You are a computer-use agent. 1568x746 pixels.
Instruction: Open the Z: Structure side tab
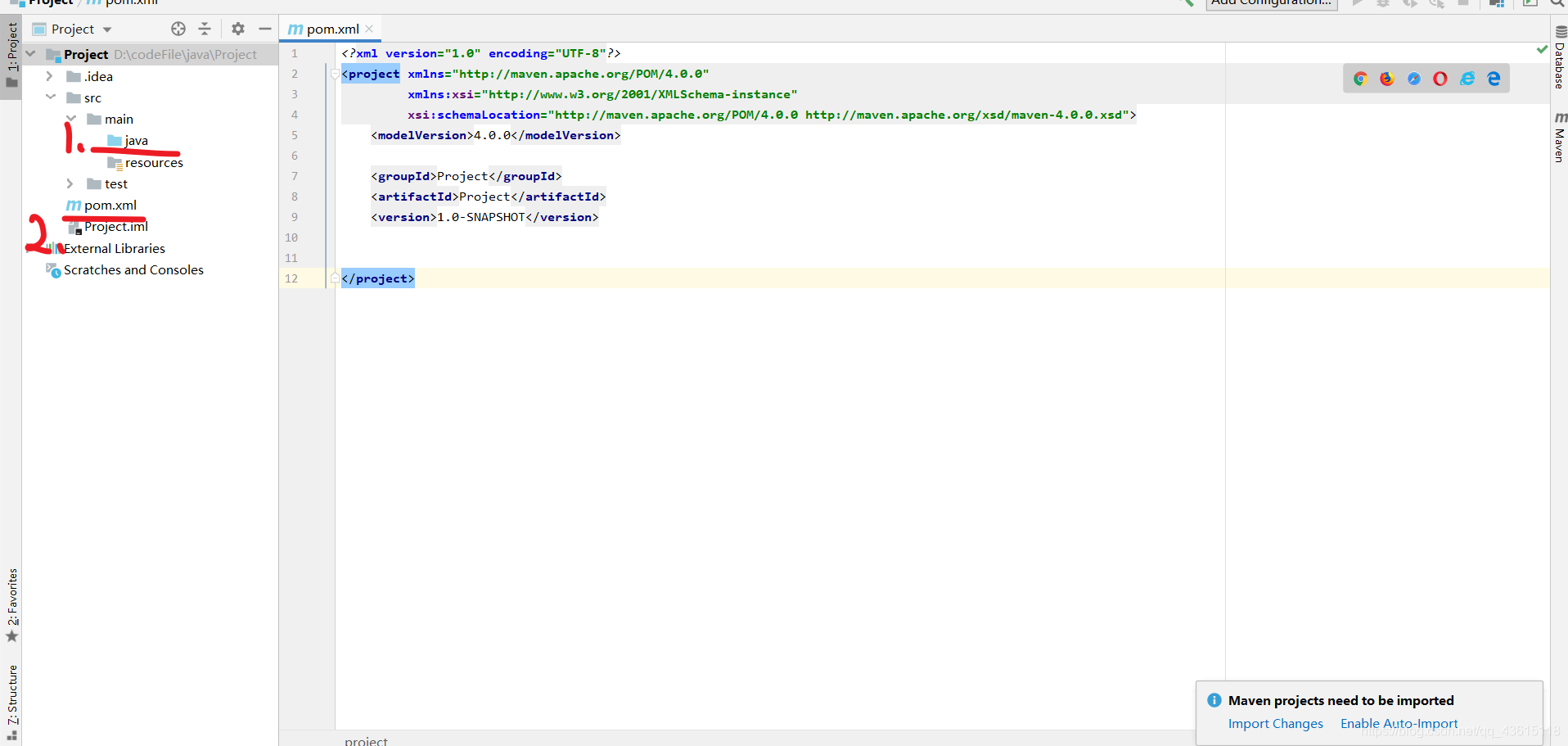tap(11, 701)
